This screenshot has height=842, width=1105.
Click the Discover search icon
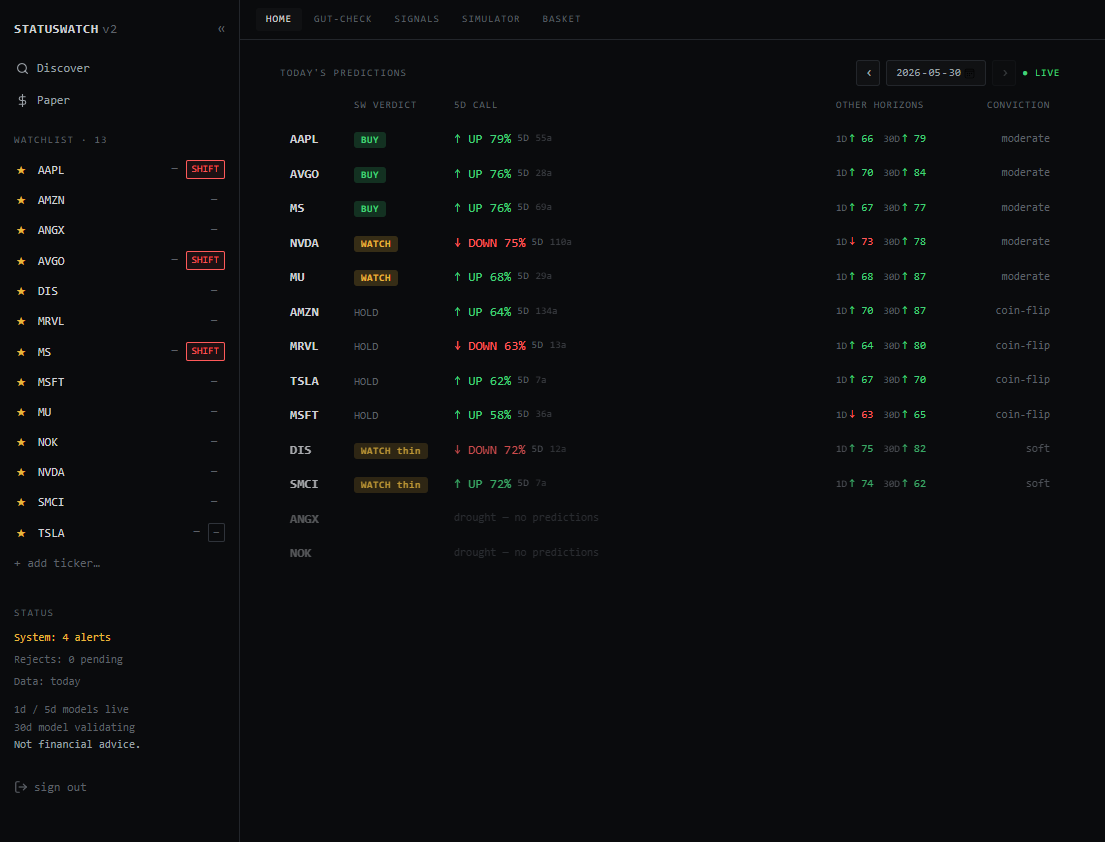coord(23,68)
